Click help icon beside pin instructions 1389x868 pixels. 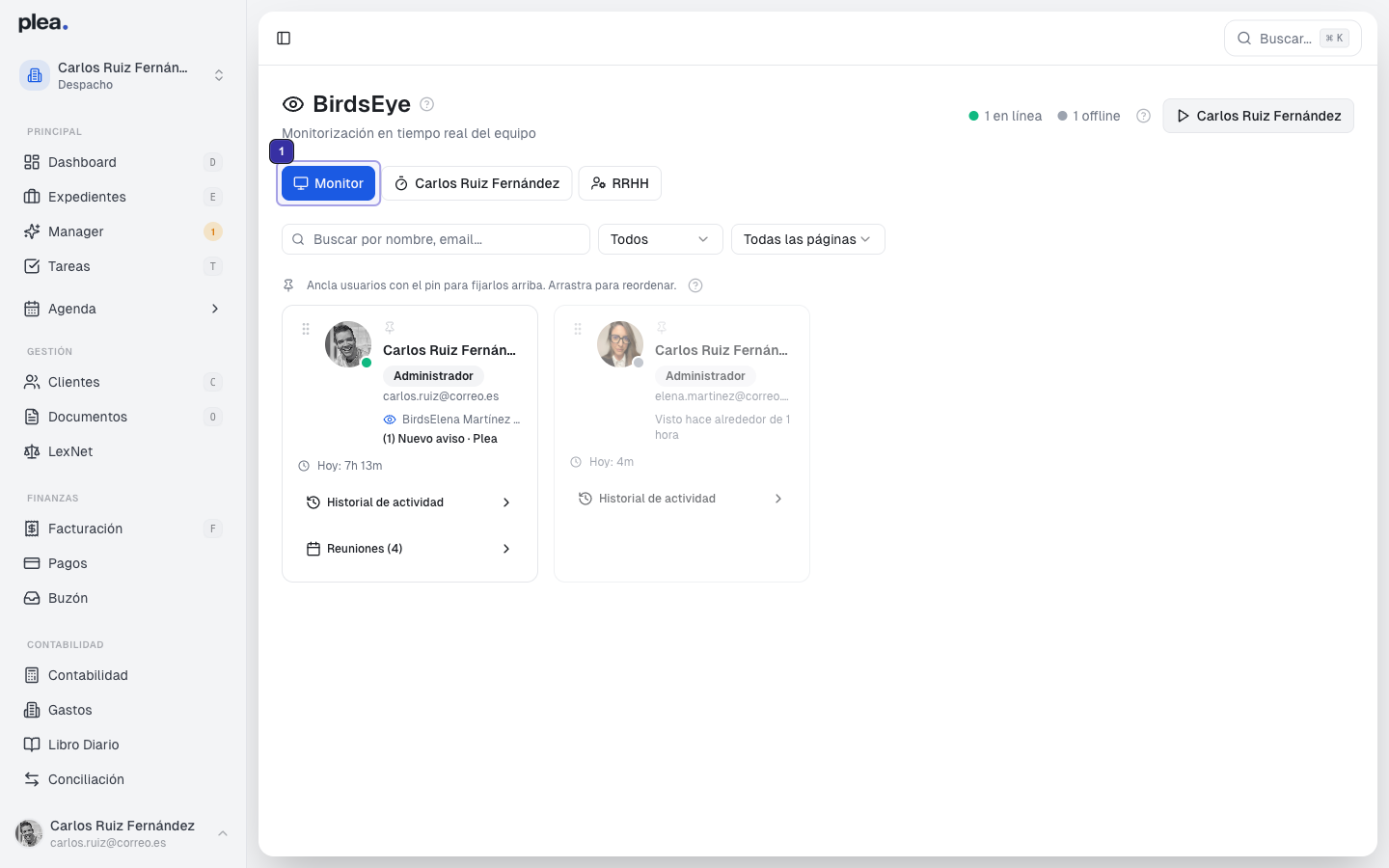pos(695,285)
